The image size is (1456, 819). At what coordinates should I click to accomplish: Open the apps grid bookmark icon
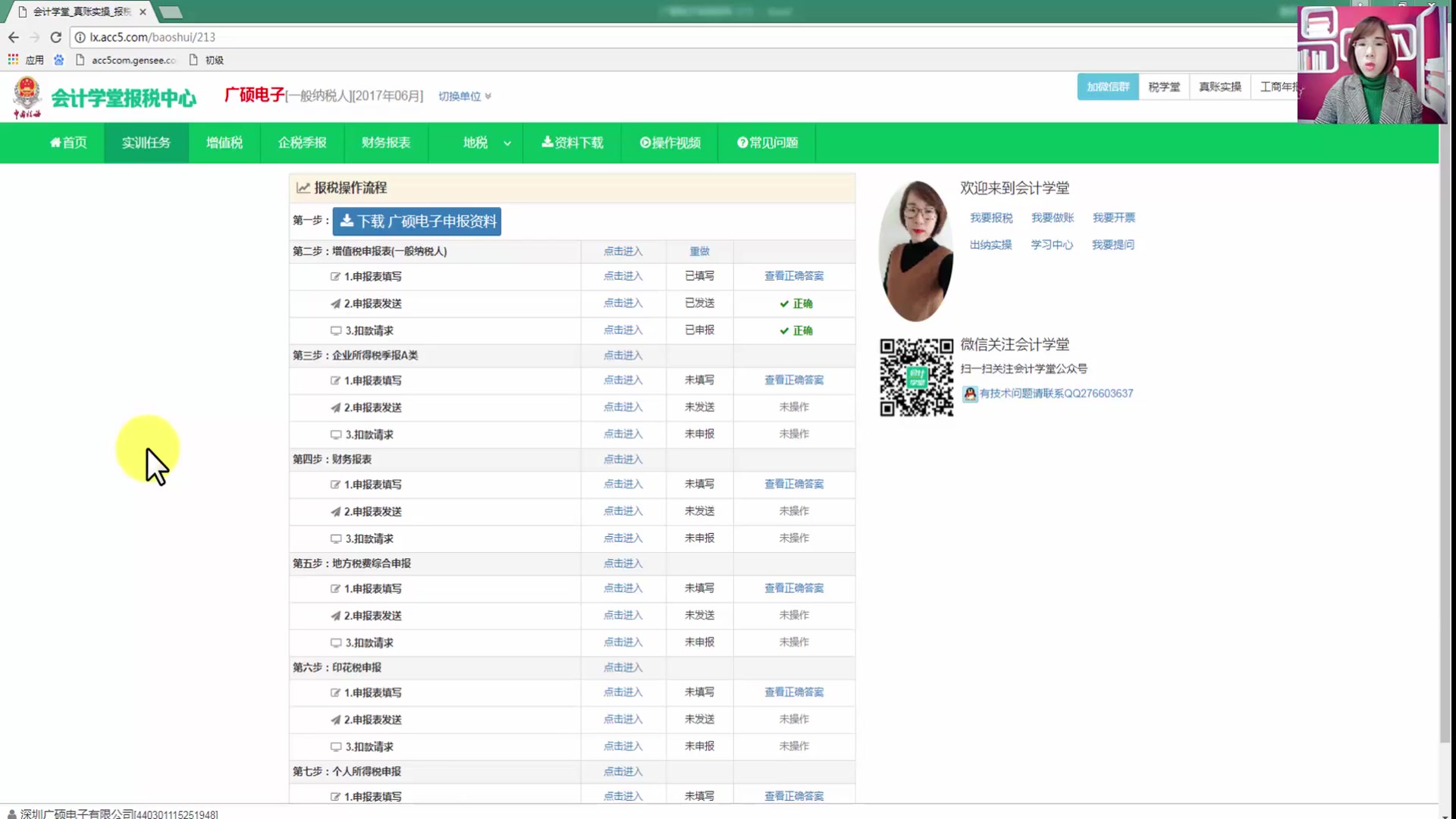(x=13, y=59)
